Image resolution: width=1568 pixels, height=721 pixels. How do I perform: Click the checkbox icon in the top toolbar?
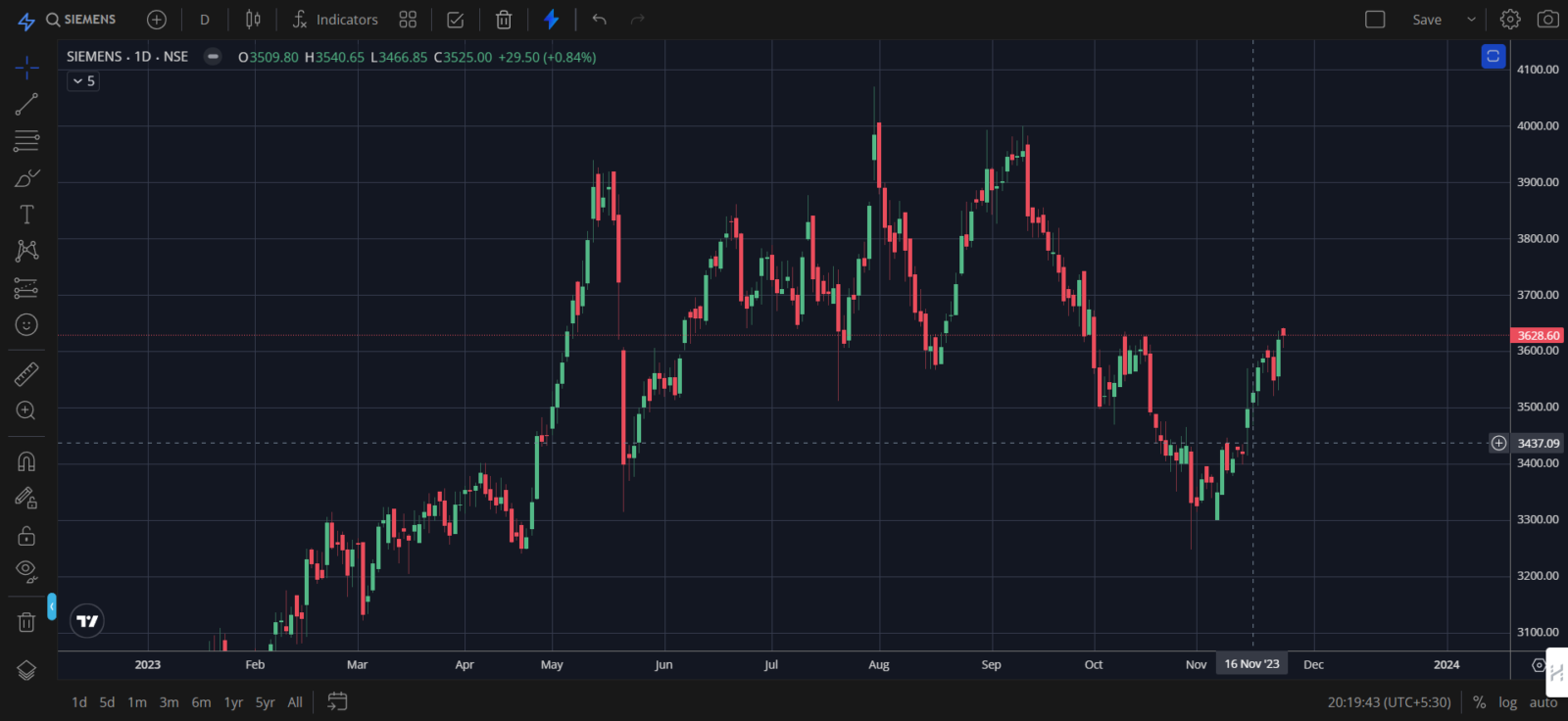click(455, 20)
